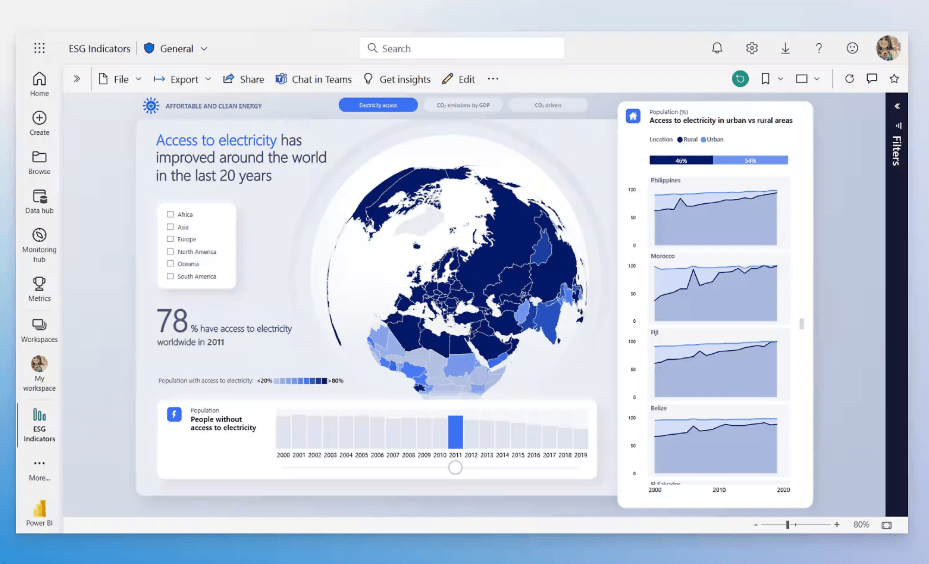Select the highlighted 2011 bar

point(455,432)
